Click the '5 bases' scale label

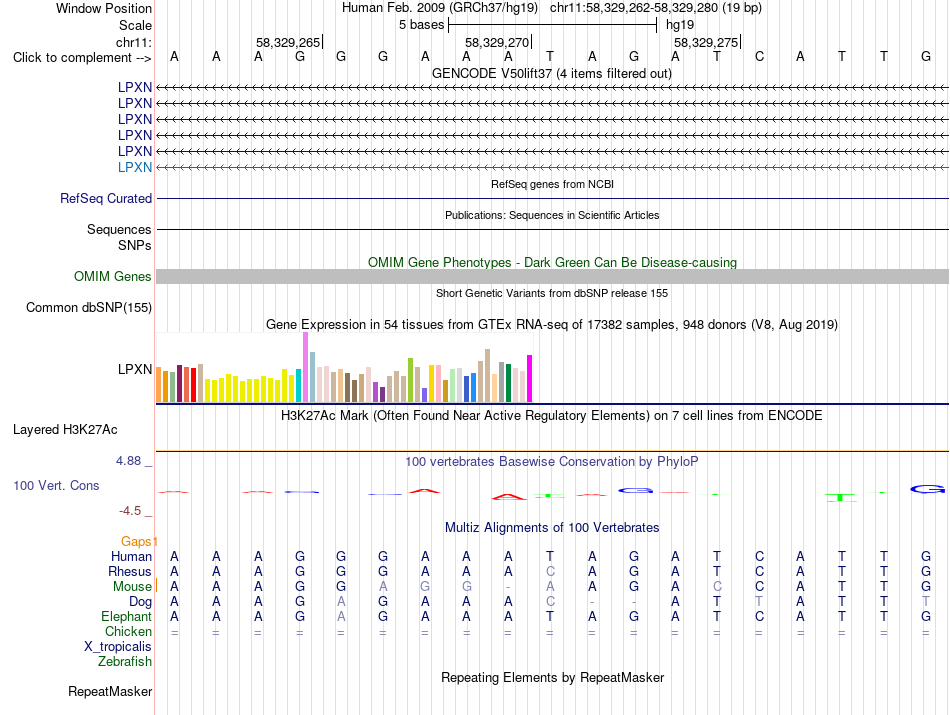pyautogui.click(x=421, y=25)
